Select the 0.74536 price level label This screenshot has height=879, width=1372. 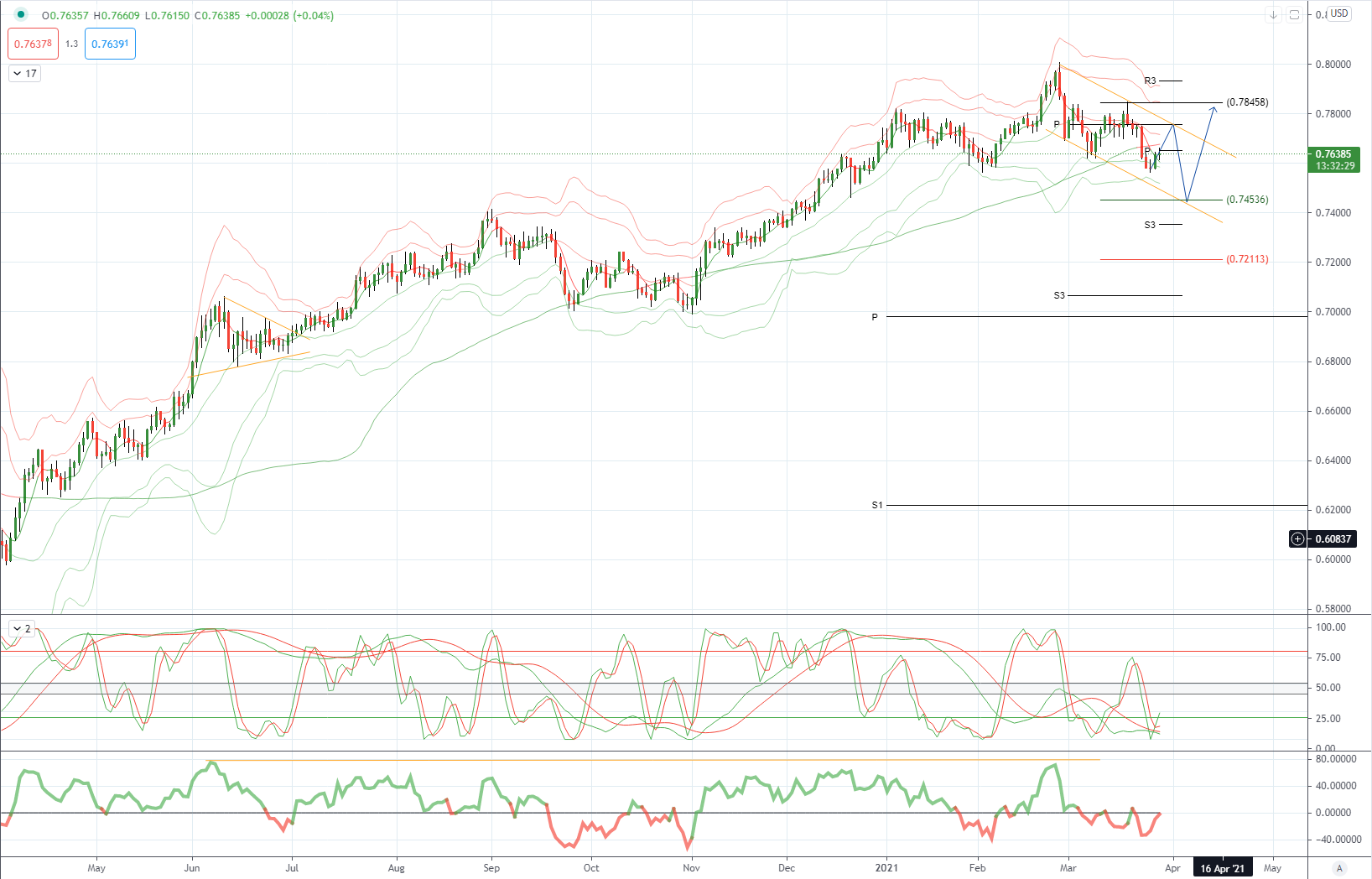pos(1247,200)
